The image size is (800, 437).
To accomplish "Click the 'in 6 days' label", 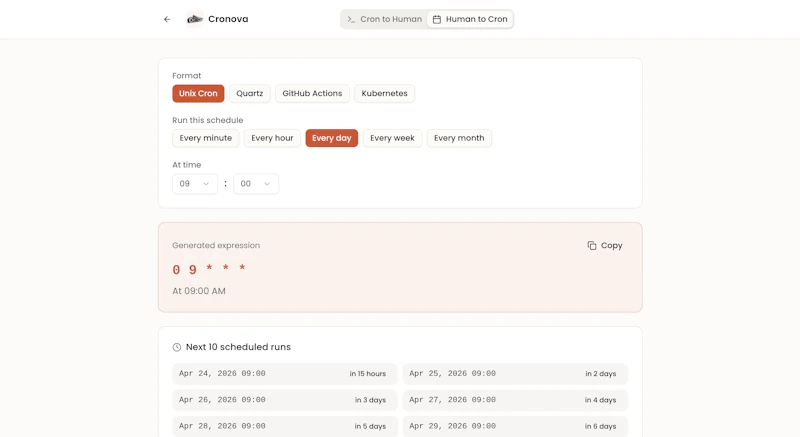I will [601, 426].
